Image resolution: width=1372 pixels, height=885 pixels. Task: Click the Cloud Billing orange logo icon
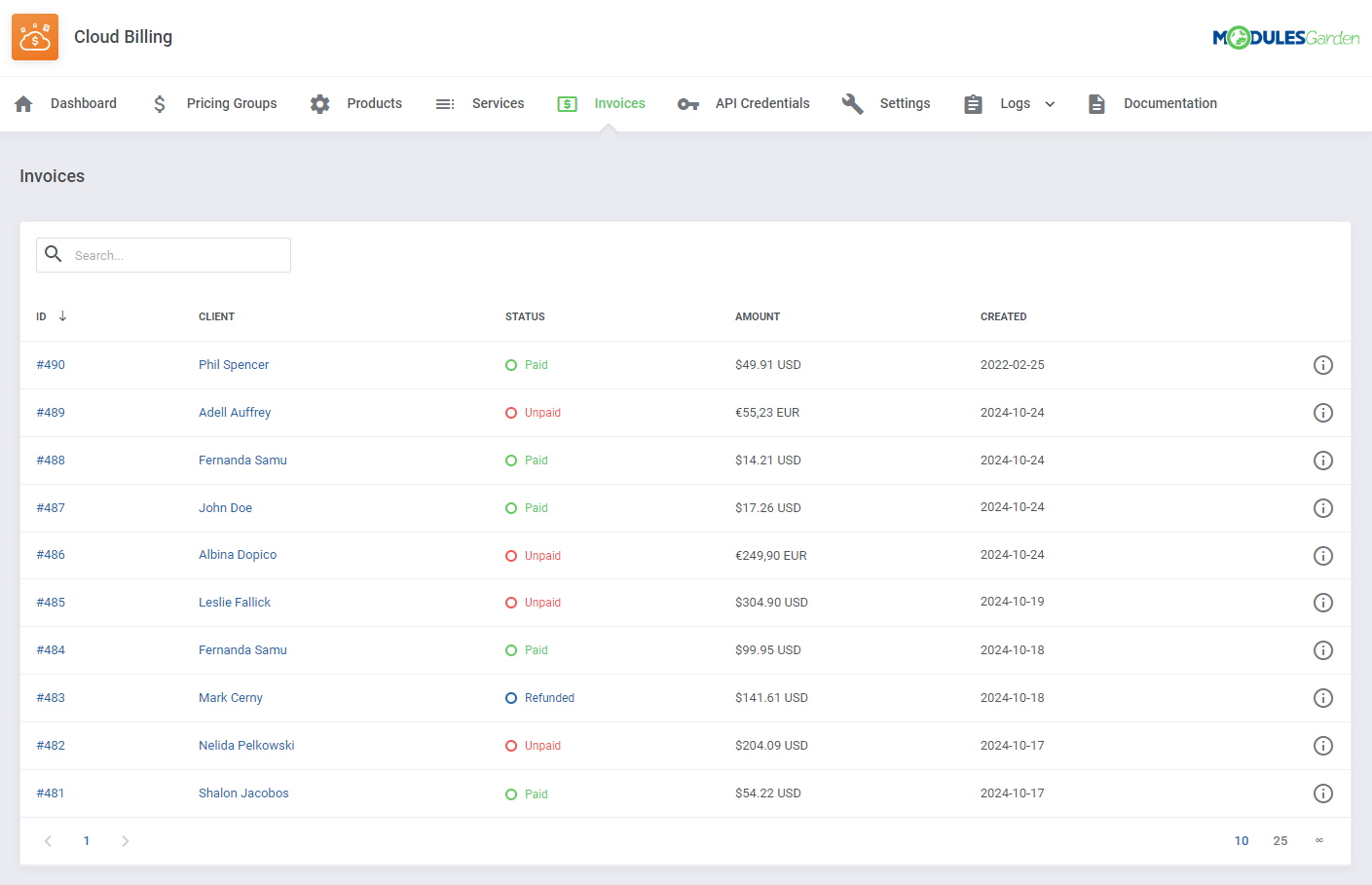(x=35, y=37)
